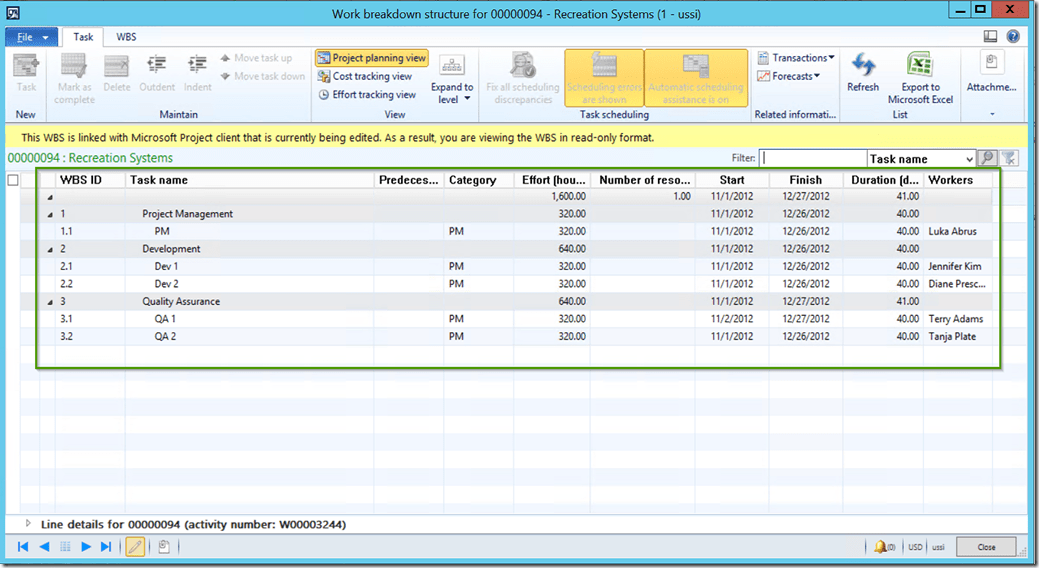Collapse the Development task group
The image size is (1039, 568).
click(x=50, y=249)
